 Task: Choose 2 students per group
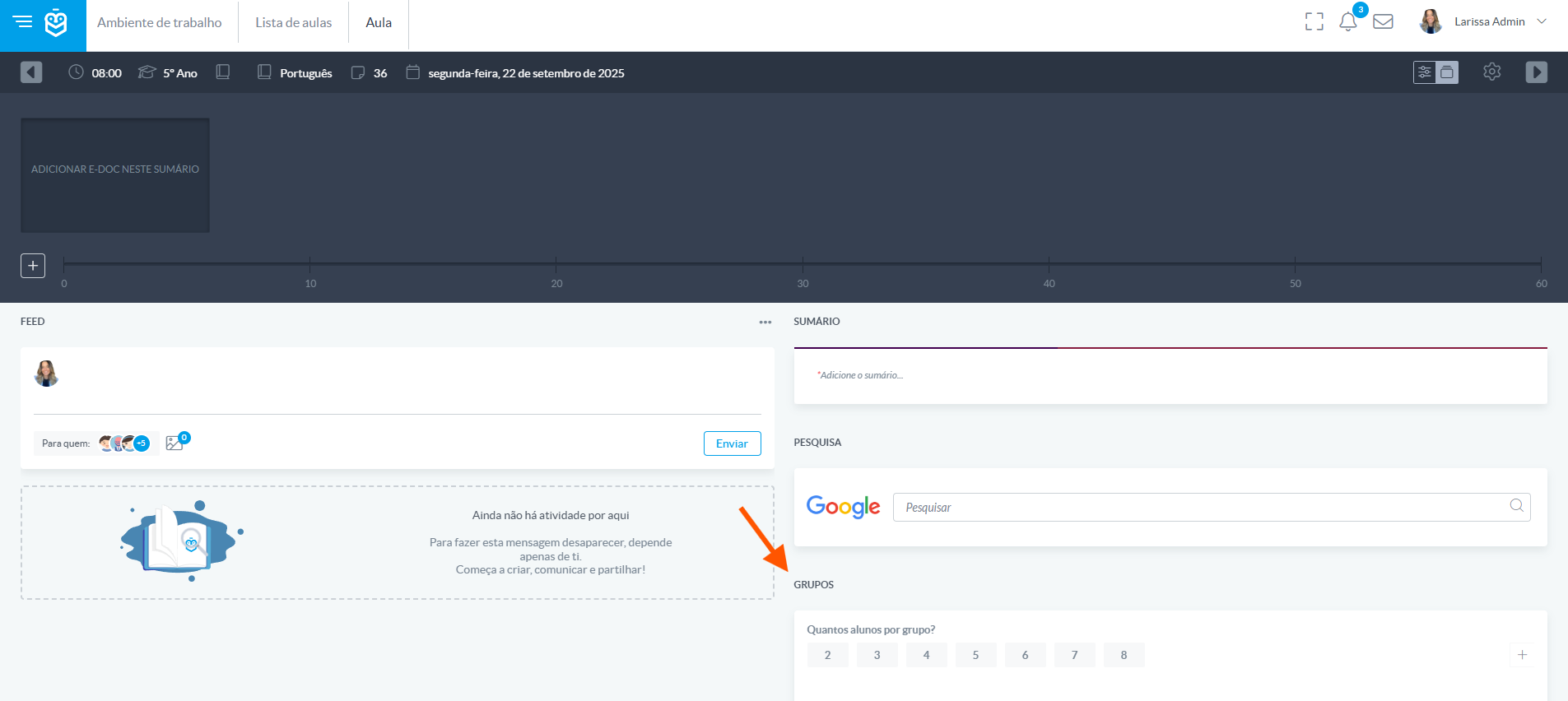pyautogui.click(x=828, y=655)
